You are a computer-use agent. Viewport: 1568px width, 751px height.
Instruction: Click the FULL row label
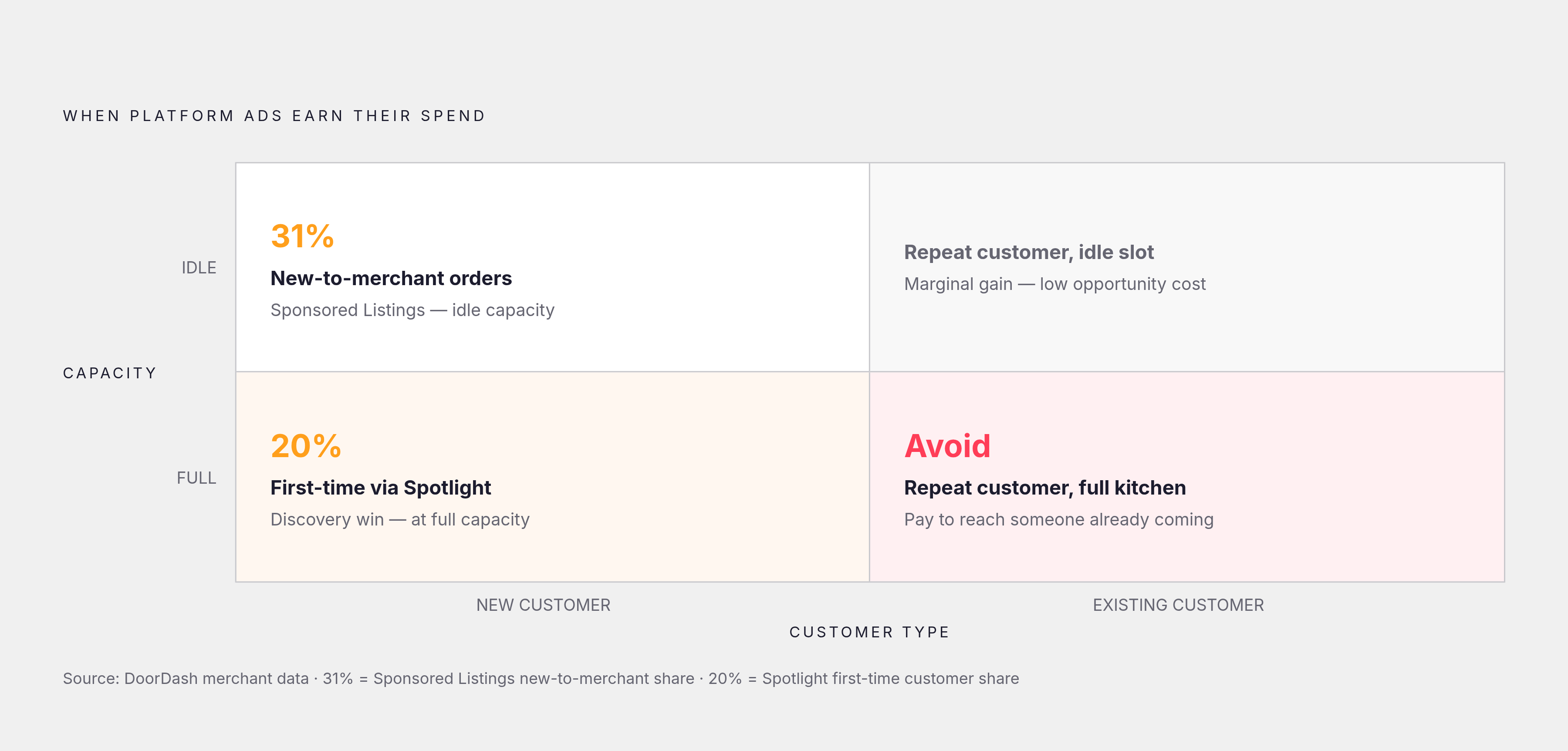click(196, 478)
